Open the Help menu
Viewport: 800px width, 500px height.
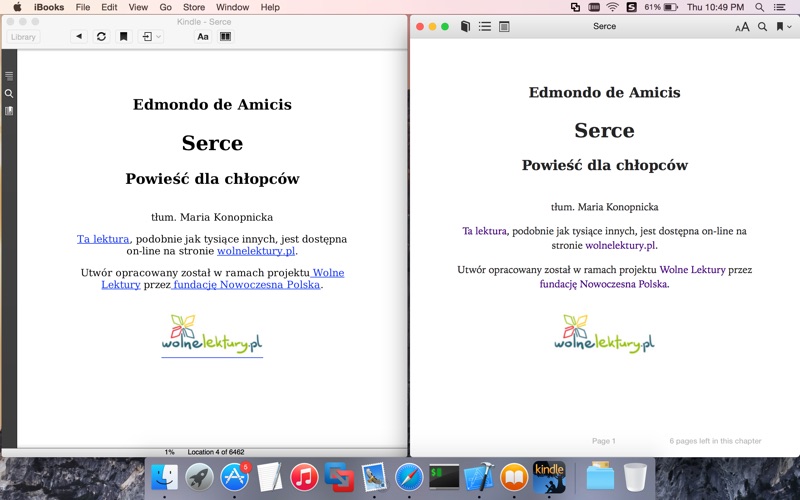(270, 7)
